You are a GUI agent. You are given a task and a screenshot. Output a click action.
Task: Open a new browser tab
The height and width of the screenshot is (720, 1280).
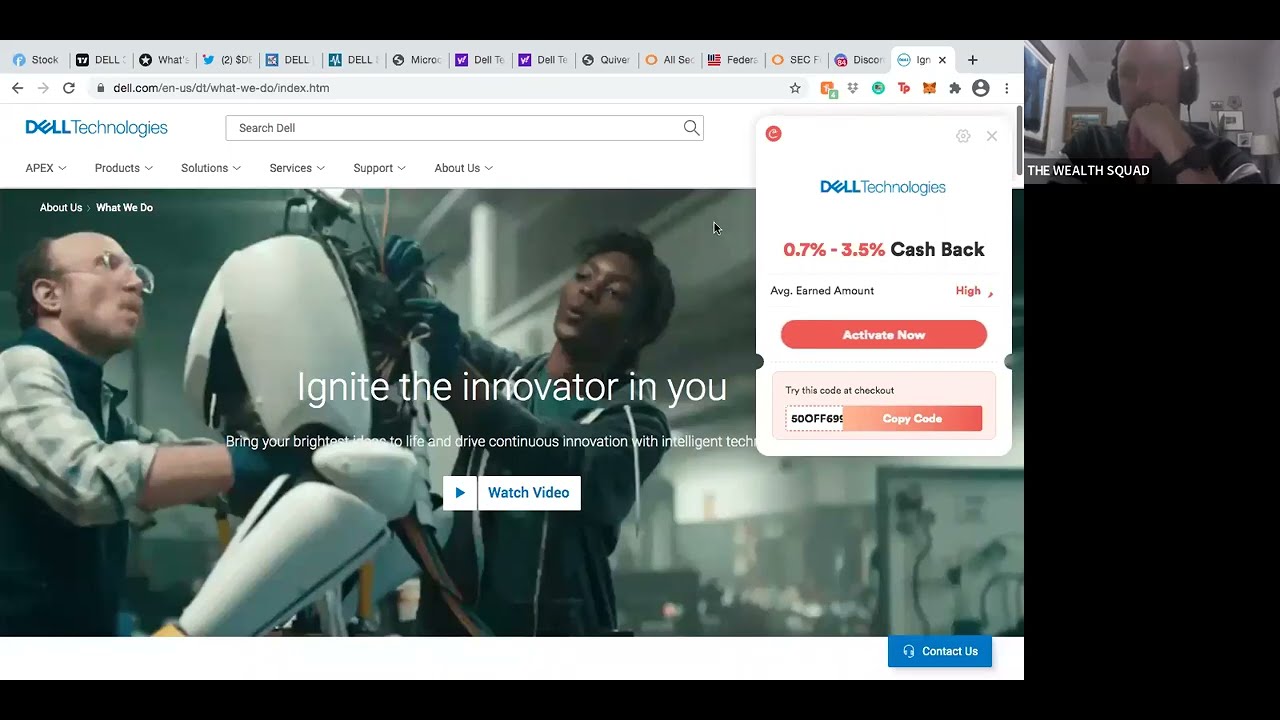[x=972, y=60]
